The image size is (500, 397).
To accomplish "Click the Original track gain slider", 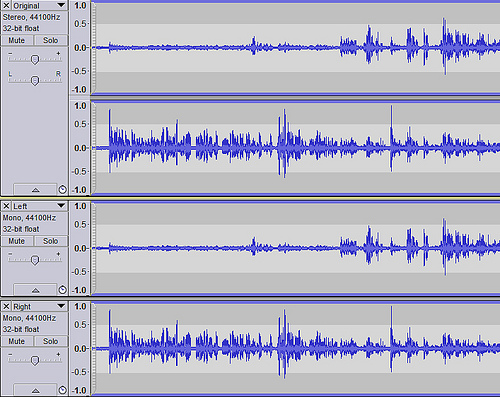I will 35,59.
